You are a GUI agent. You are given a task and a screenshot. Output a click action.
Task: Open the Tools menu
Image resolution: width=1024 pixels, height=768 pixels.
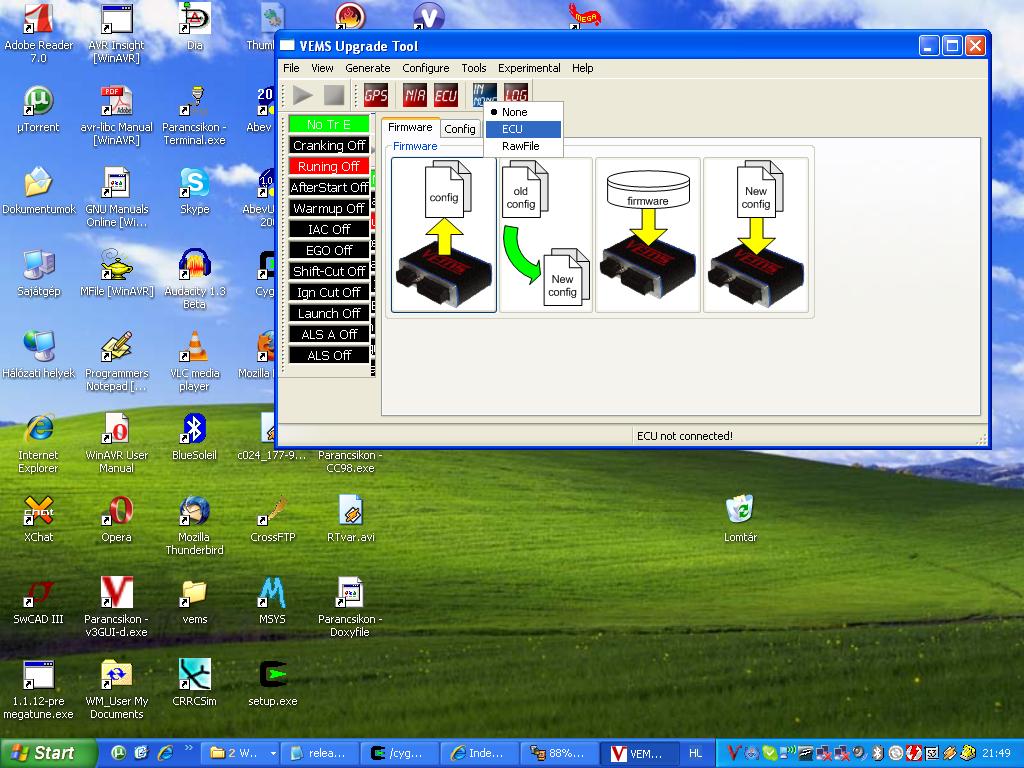tap(473, 68)
